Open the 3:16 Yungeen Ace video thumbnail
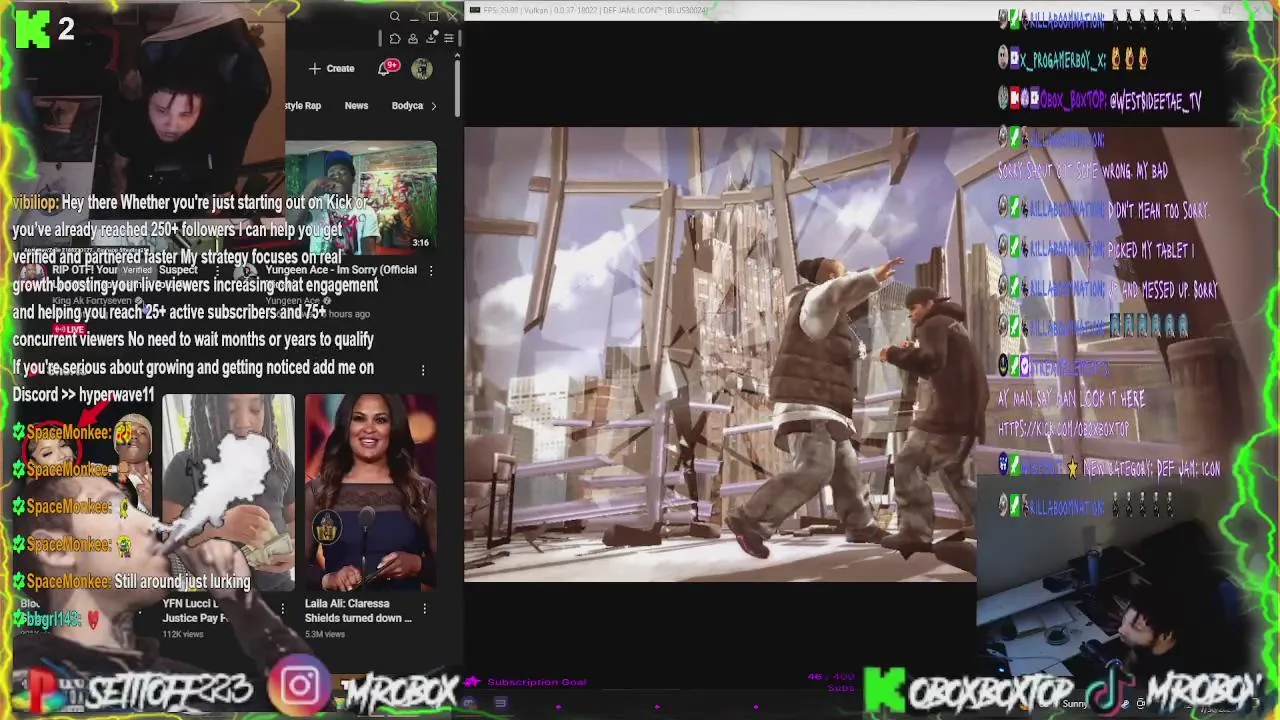The height and width of the screenshot is (720, 1280). coord(361,197)
